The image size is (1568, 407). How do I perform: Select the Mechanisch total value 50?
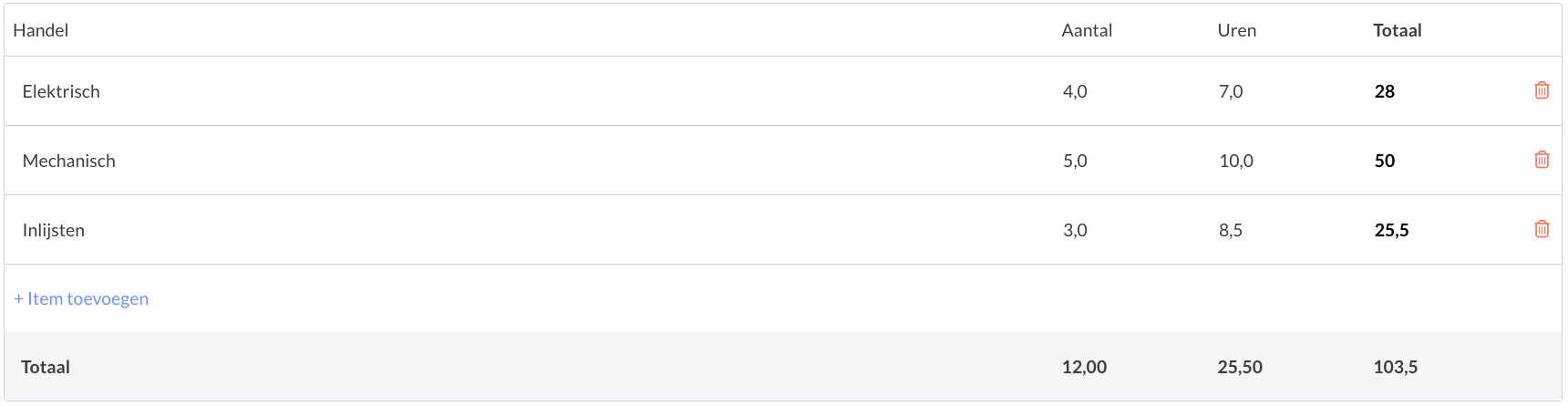(1385, 161)
